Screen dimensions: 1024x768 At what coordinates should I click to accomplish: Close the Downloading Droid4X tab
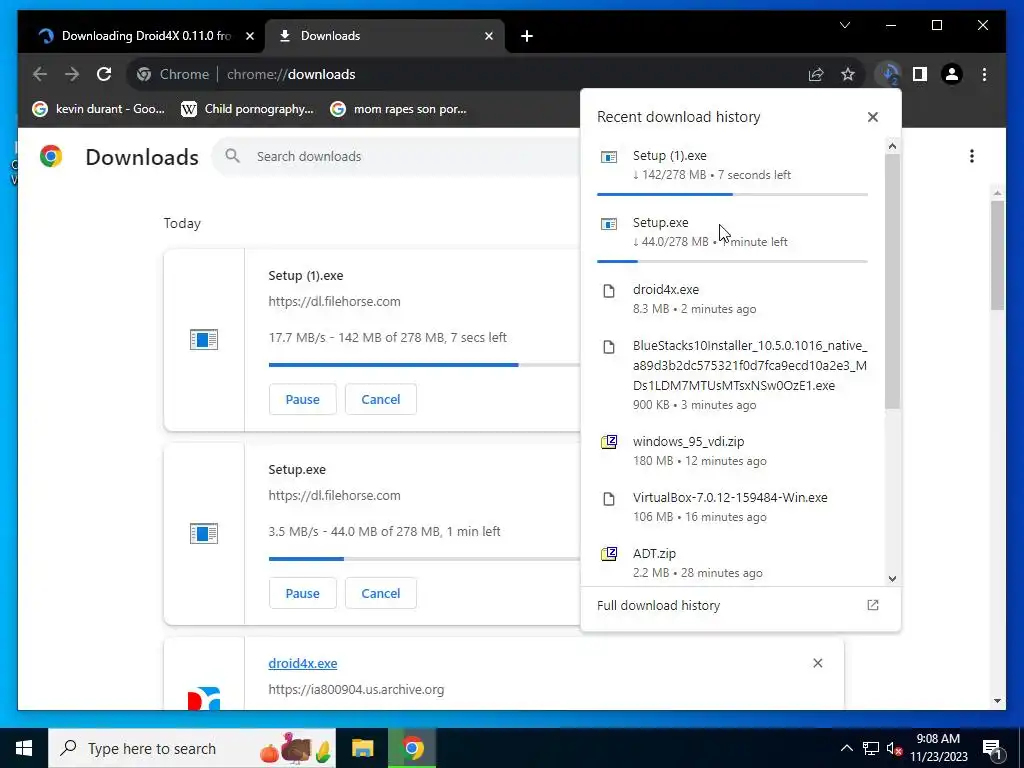249,36
